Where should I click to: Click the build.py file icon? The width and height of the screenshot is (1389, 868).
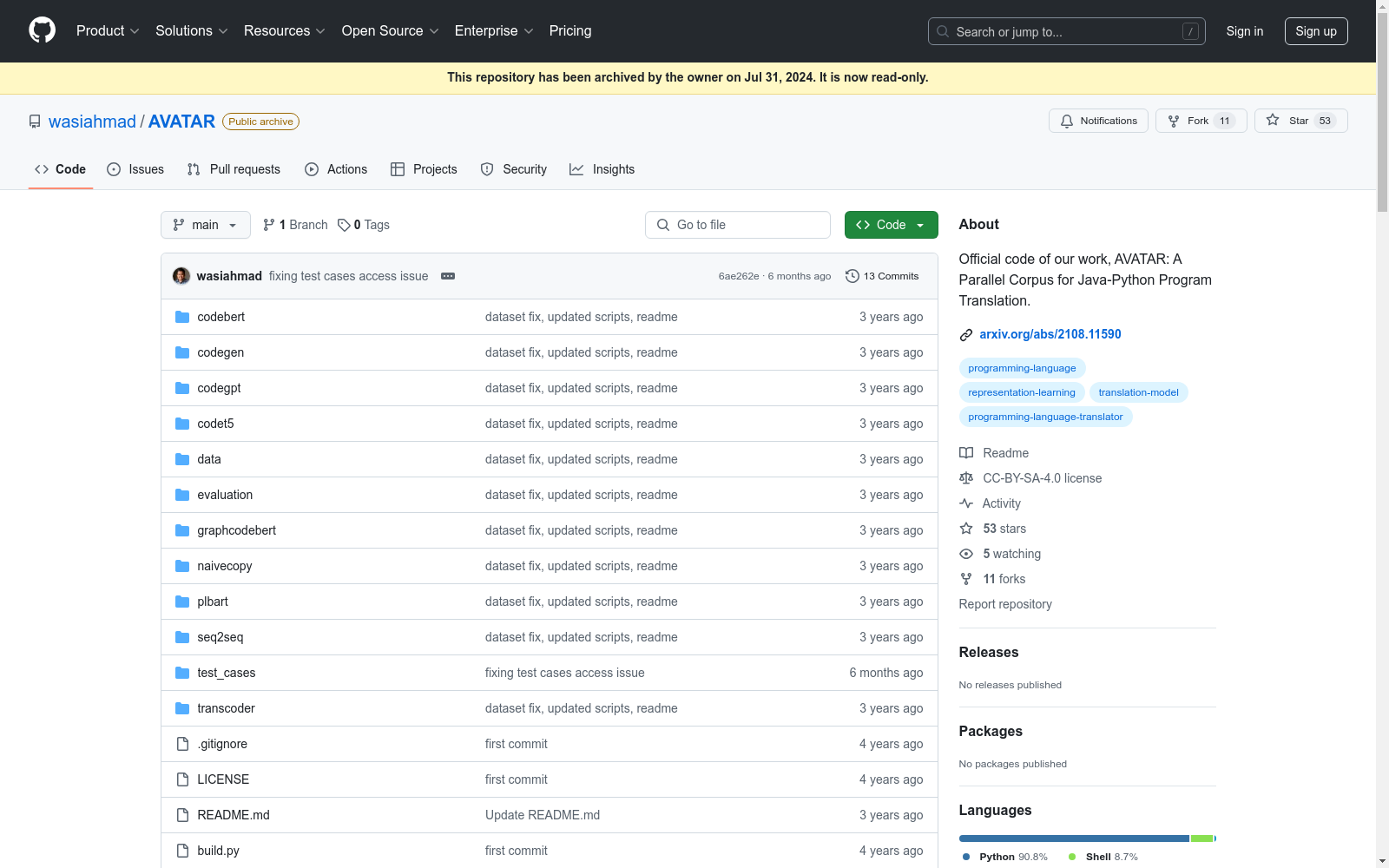(x=182, y=851)
